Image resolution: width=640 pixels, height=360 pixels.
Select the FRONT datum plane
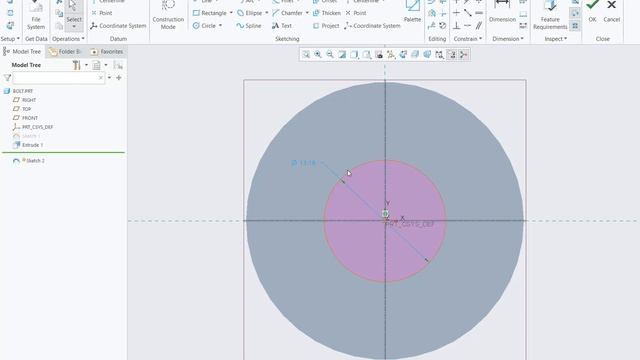(x=25, y=118)
